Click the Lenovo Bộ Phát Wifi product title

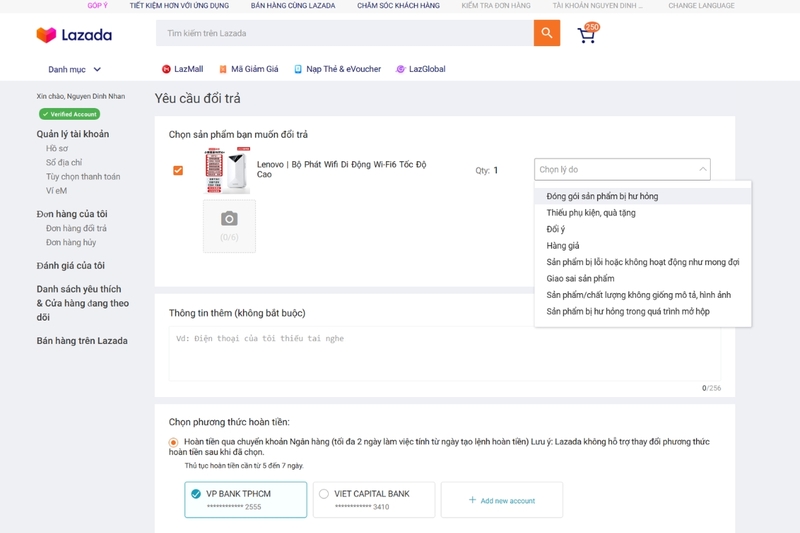341,169
